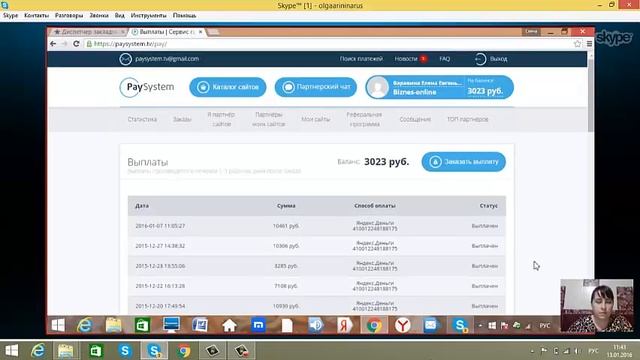Click the mail envelope icon in shared taskbar
The height and width of the screenshot is (360, 640).
click(431, 325)
